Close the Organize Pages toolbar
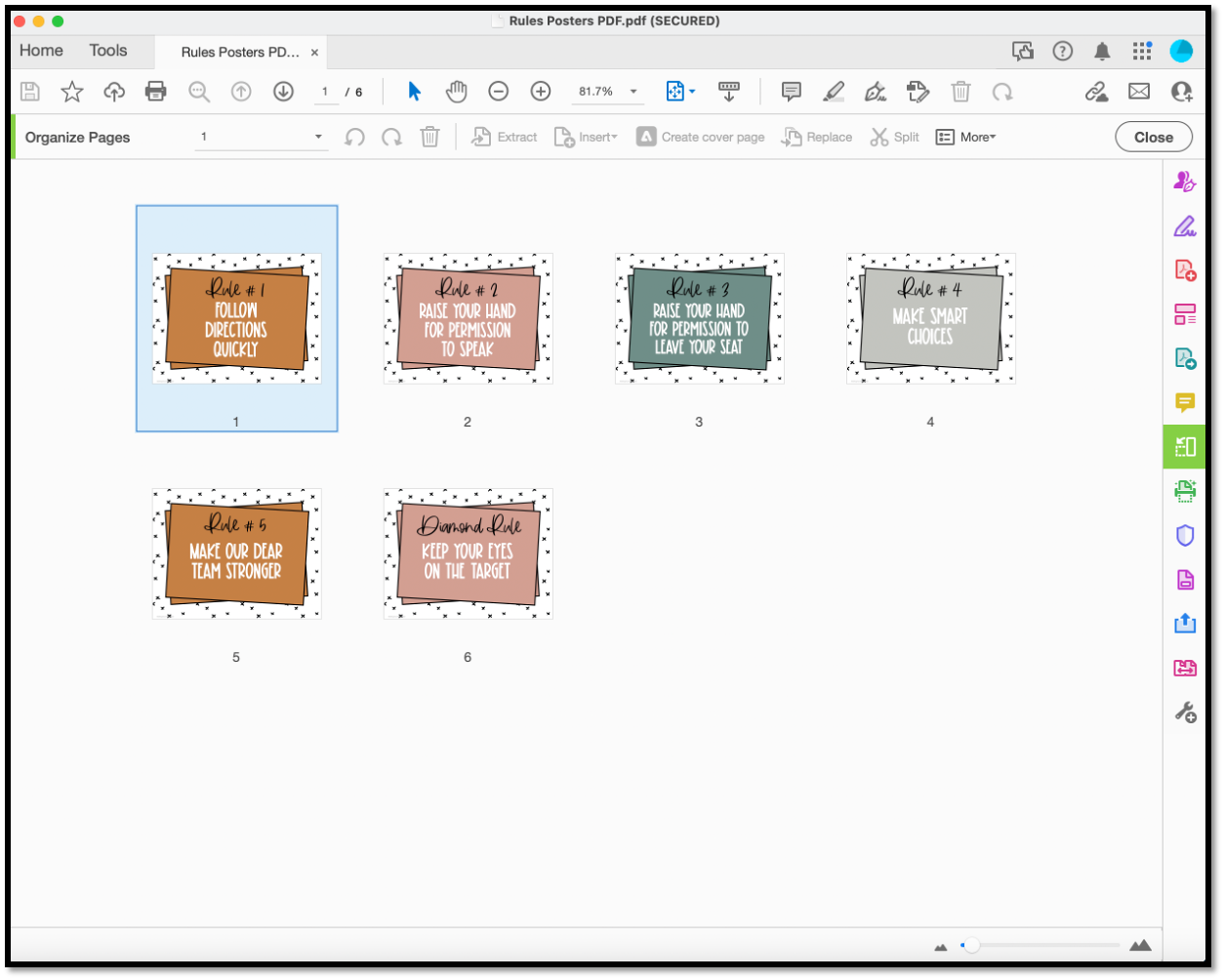 [1154, 138]
